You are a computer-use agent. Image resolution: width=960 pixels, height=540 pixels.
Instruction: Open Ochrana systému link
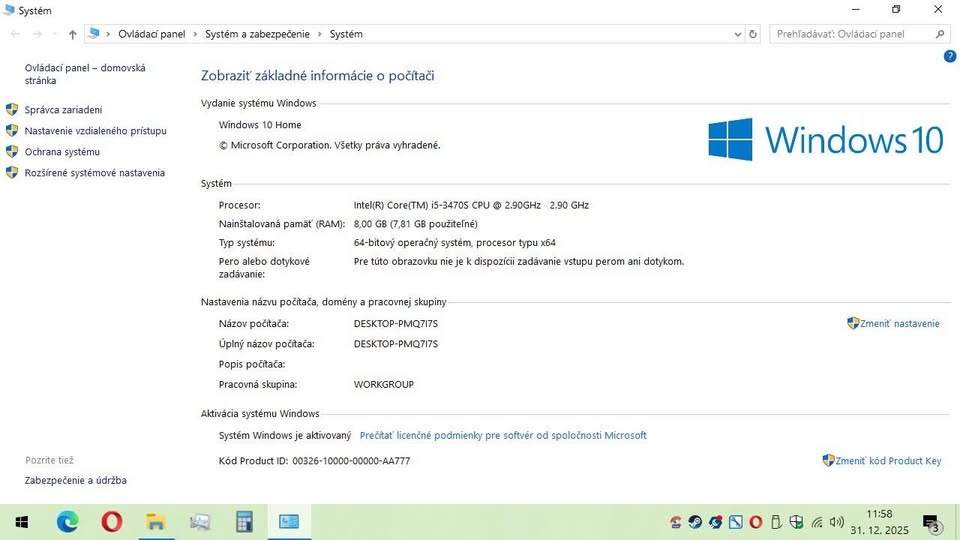tap(62, 152)
